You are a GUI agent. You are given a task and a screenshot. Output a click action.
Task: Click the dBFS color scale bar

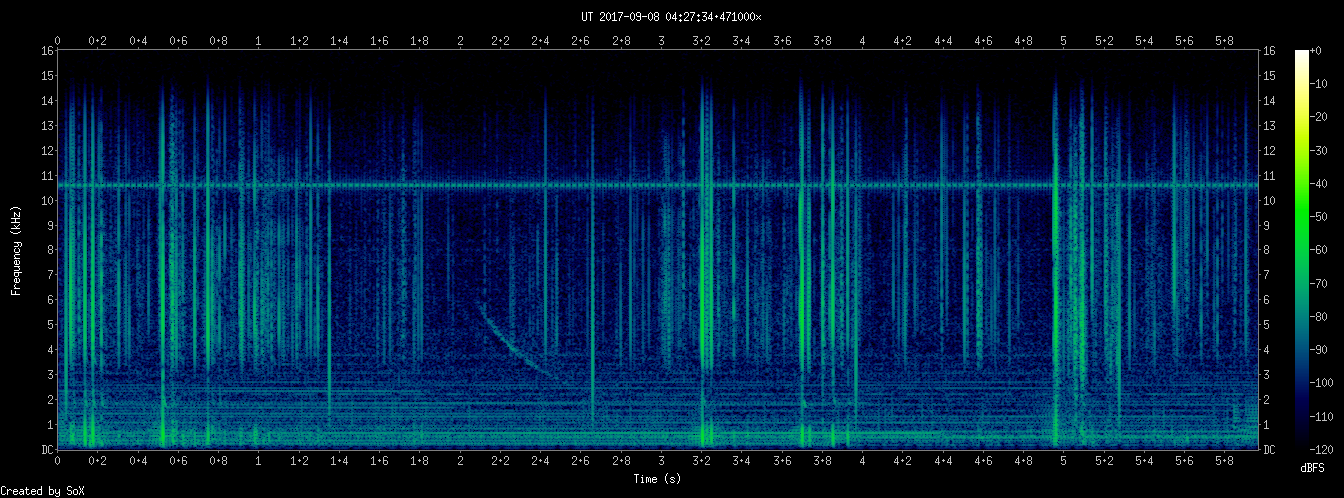1302,249
